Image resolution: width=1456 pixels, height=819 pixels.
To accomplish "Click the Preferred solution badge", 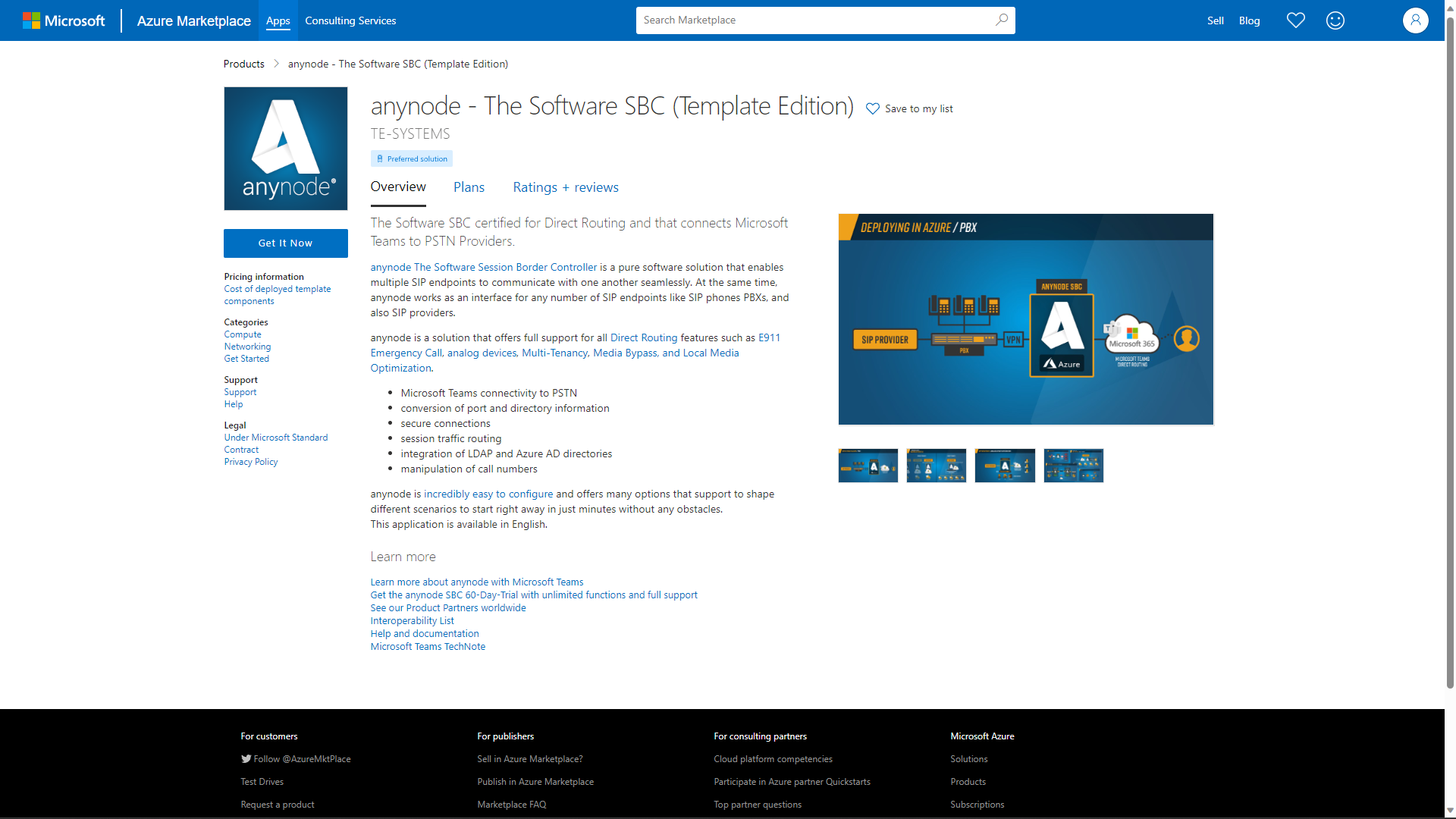I will [412, 158].
